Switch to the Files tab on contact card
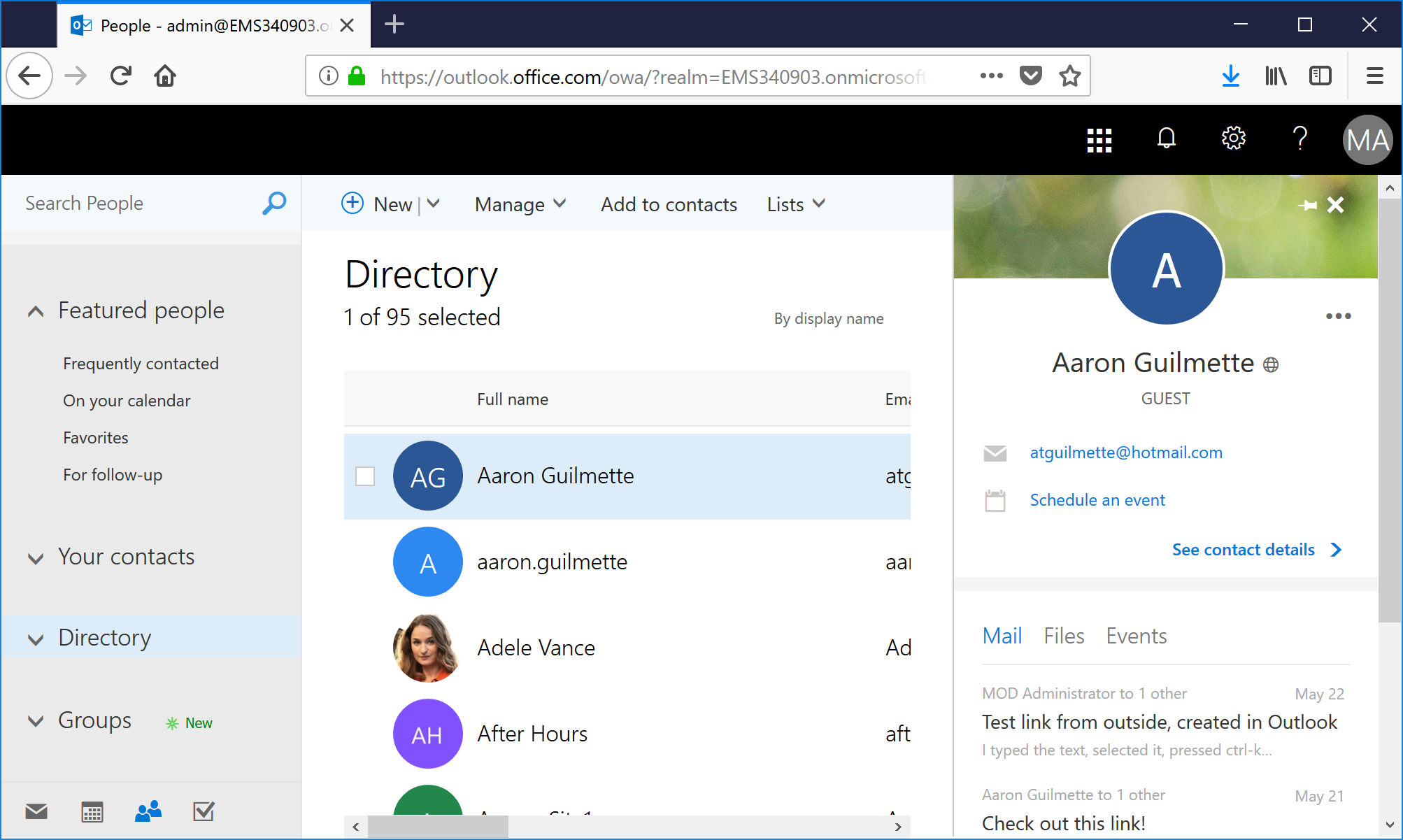 point(1064,635)
